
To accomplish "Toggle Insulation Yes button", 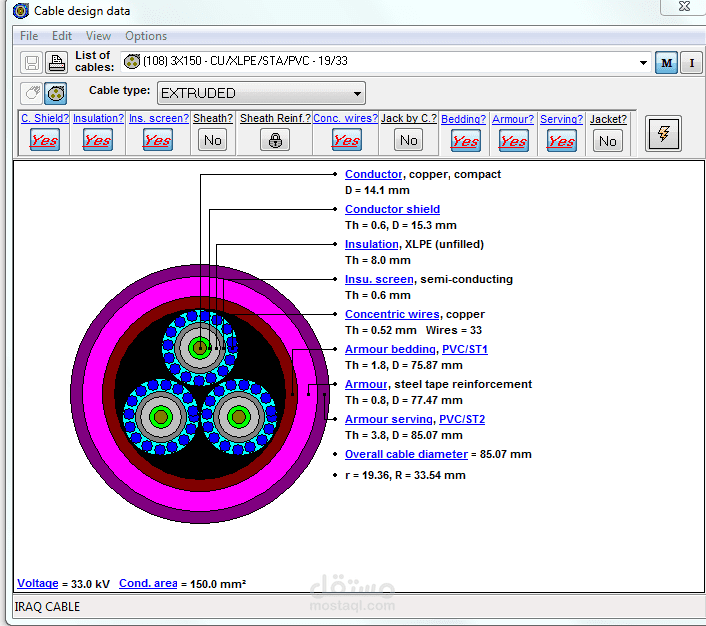I will point(98,140).
